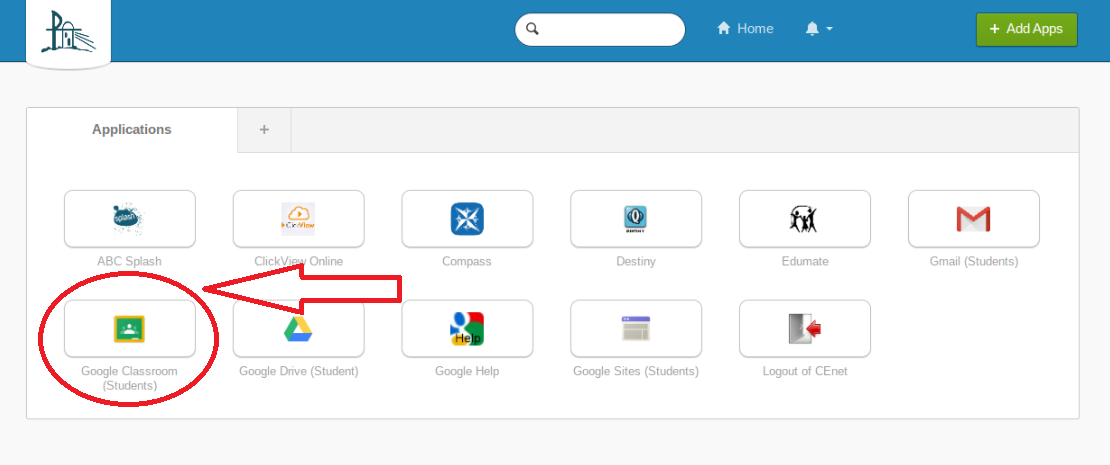This screenshot has height=465, width=1110.
Task: Open the Google Help tile
Action: click(x=467, y=329)
